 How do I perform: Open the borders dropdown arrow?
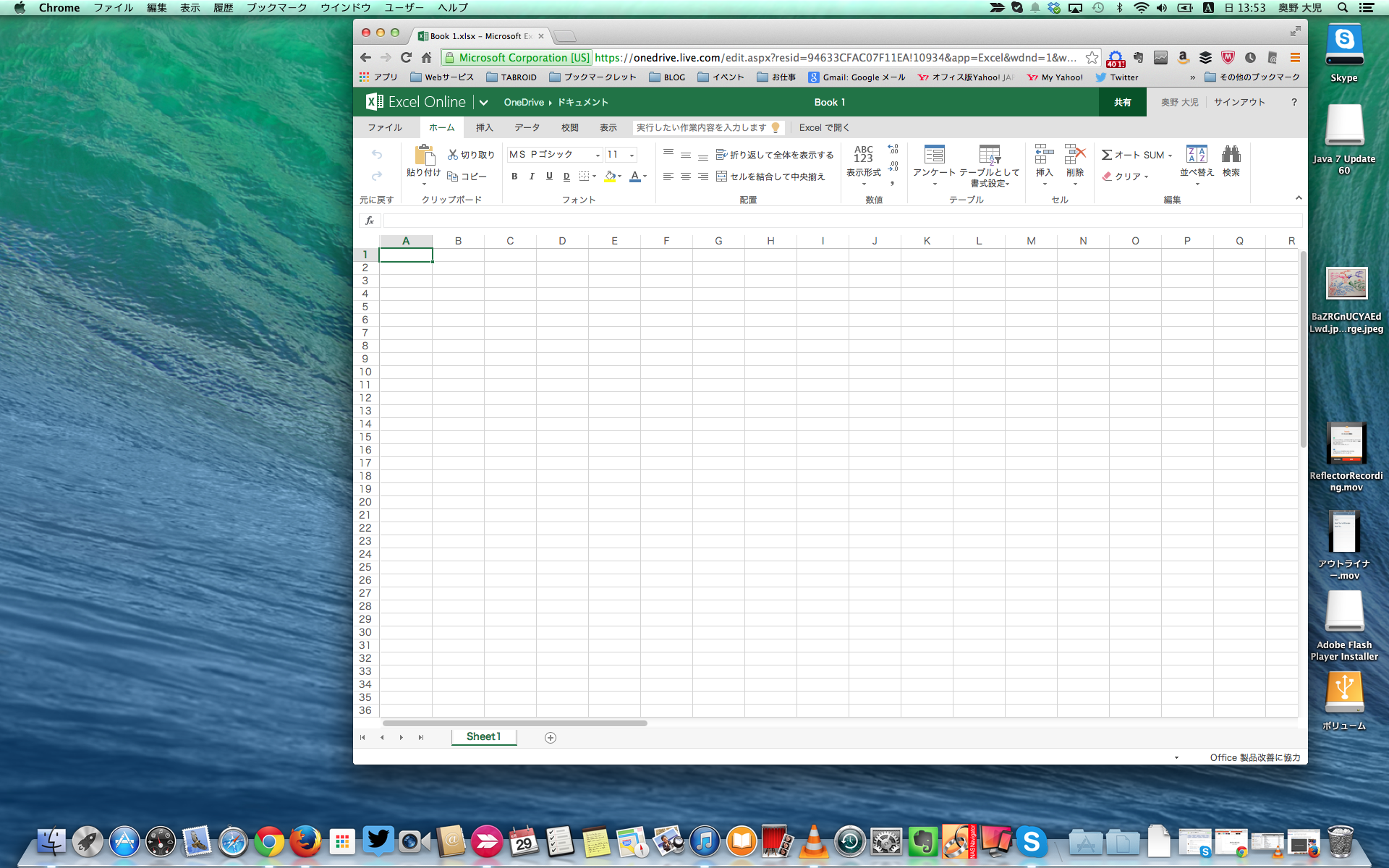pyautogui.click(x=595, y=176)
